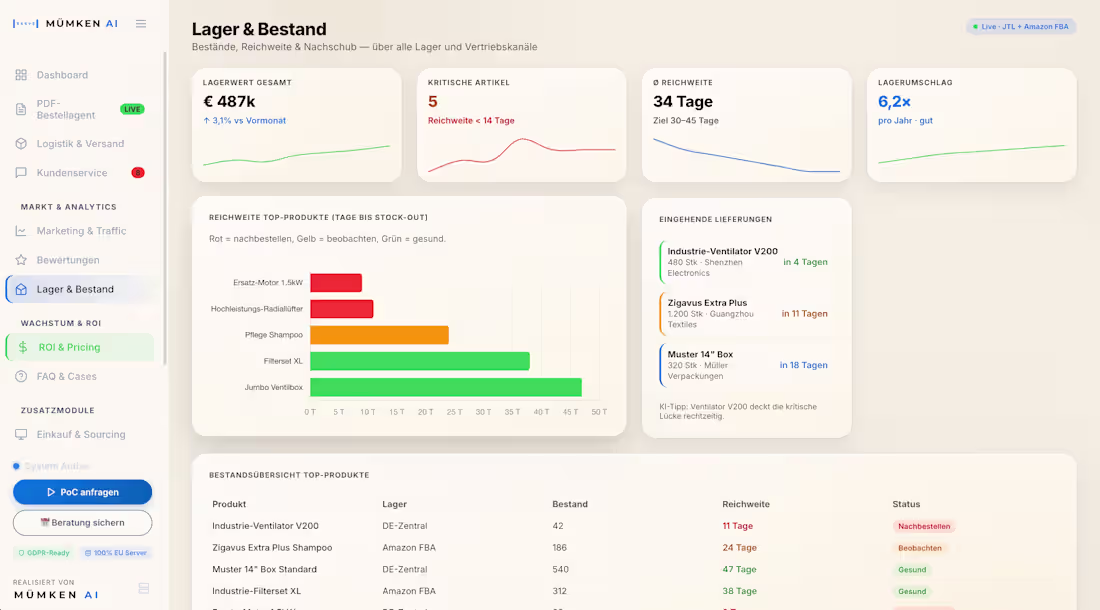The width and height of the screenshot is (1100, 610).
Task: Click the orange Pflege Shampoo bar
Action: click(x=380, y=334)
